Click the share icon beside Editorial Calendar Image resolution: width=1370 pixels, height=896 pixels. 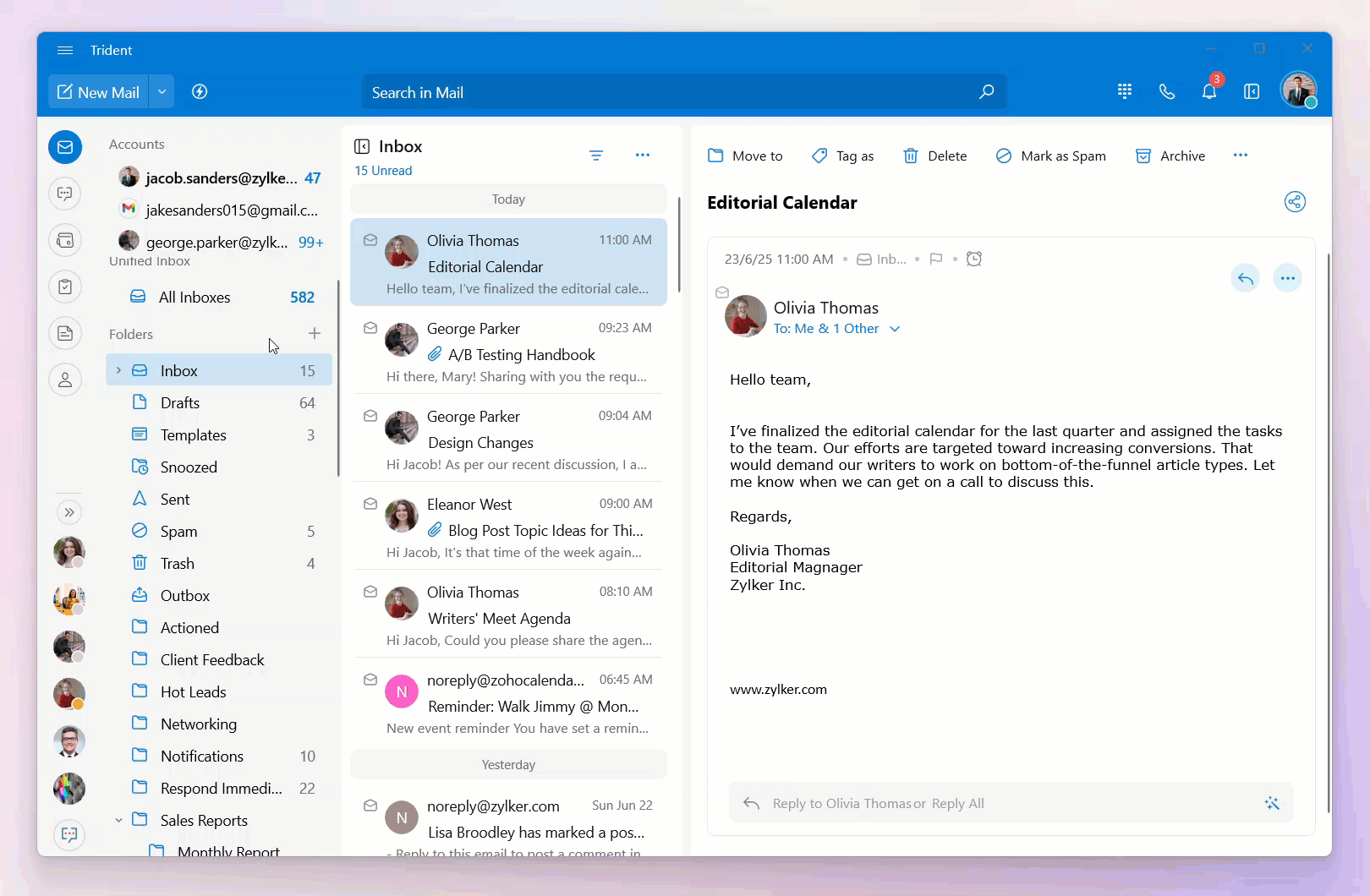1295,202
